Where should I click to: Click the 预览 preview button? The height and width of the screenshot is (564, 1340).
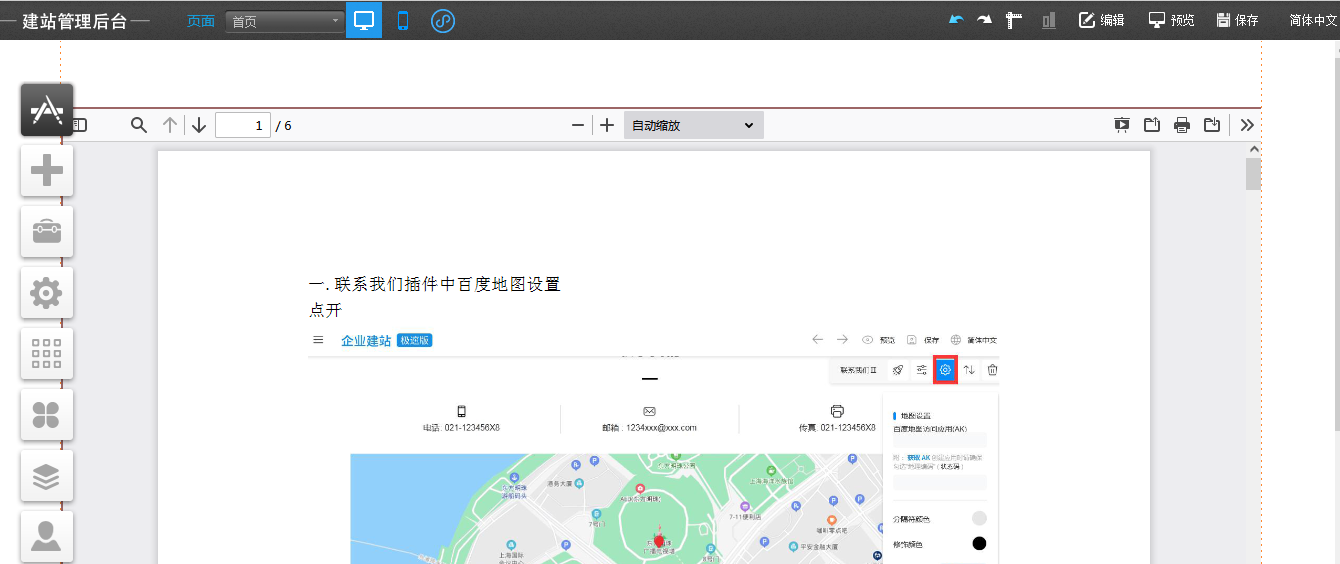(1171, 20)
